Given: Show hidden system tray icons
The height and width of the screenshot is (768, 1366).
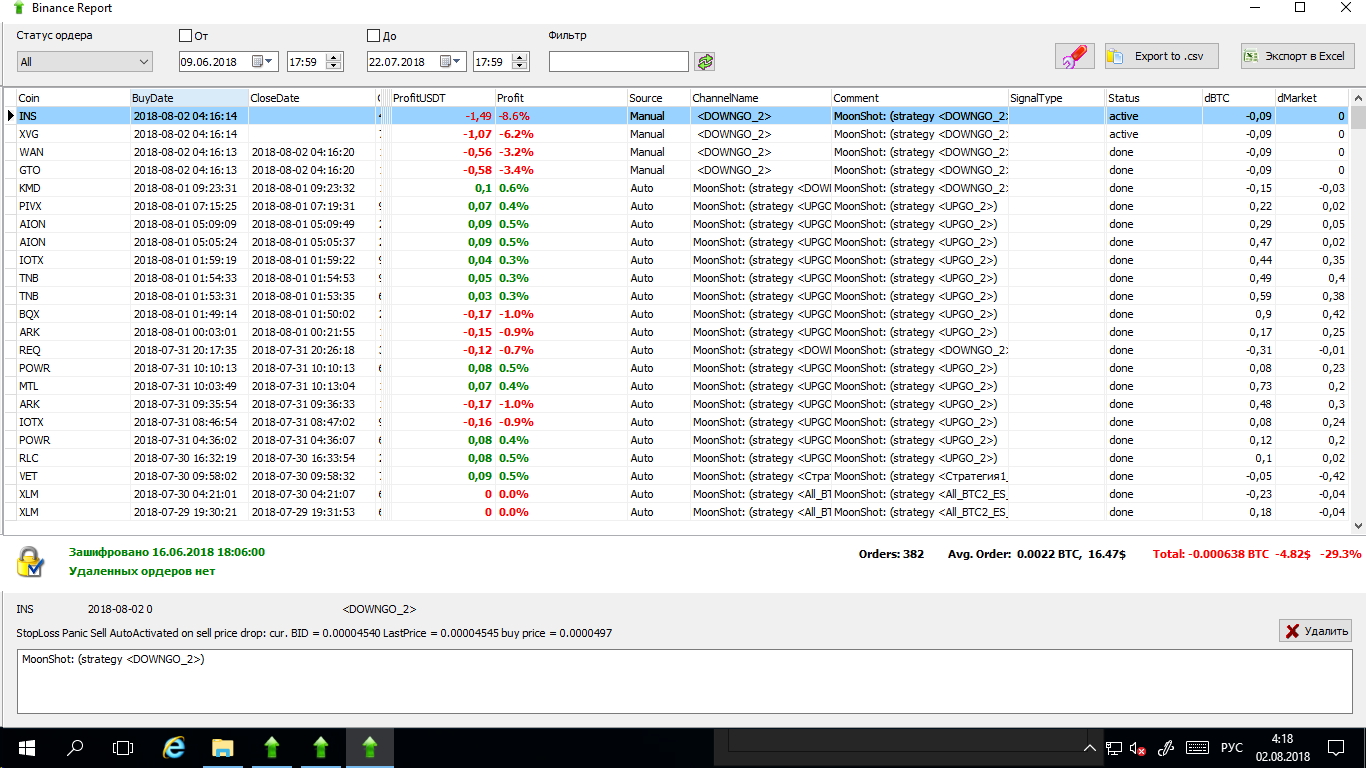Looking at the screenshot, I should click(x=1090, y=748).
